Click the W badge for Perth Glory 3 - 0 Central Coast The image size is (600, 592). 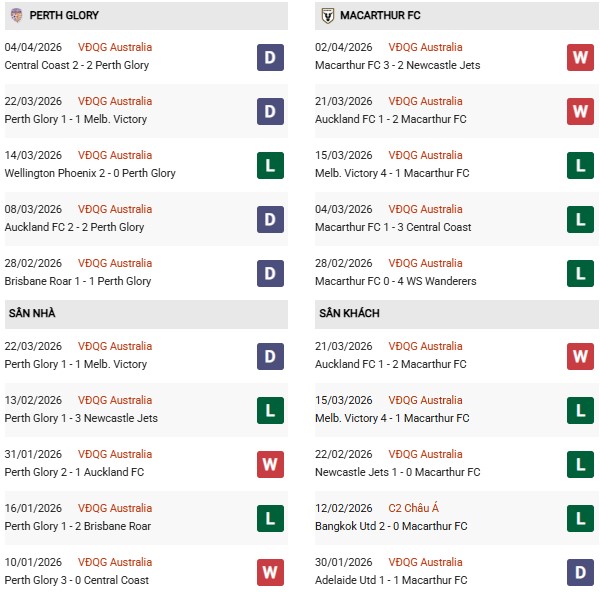click(x=270, y=572)
